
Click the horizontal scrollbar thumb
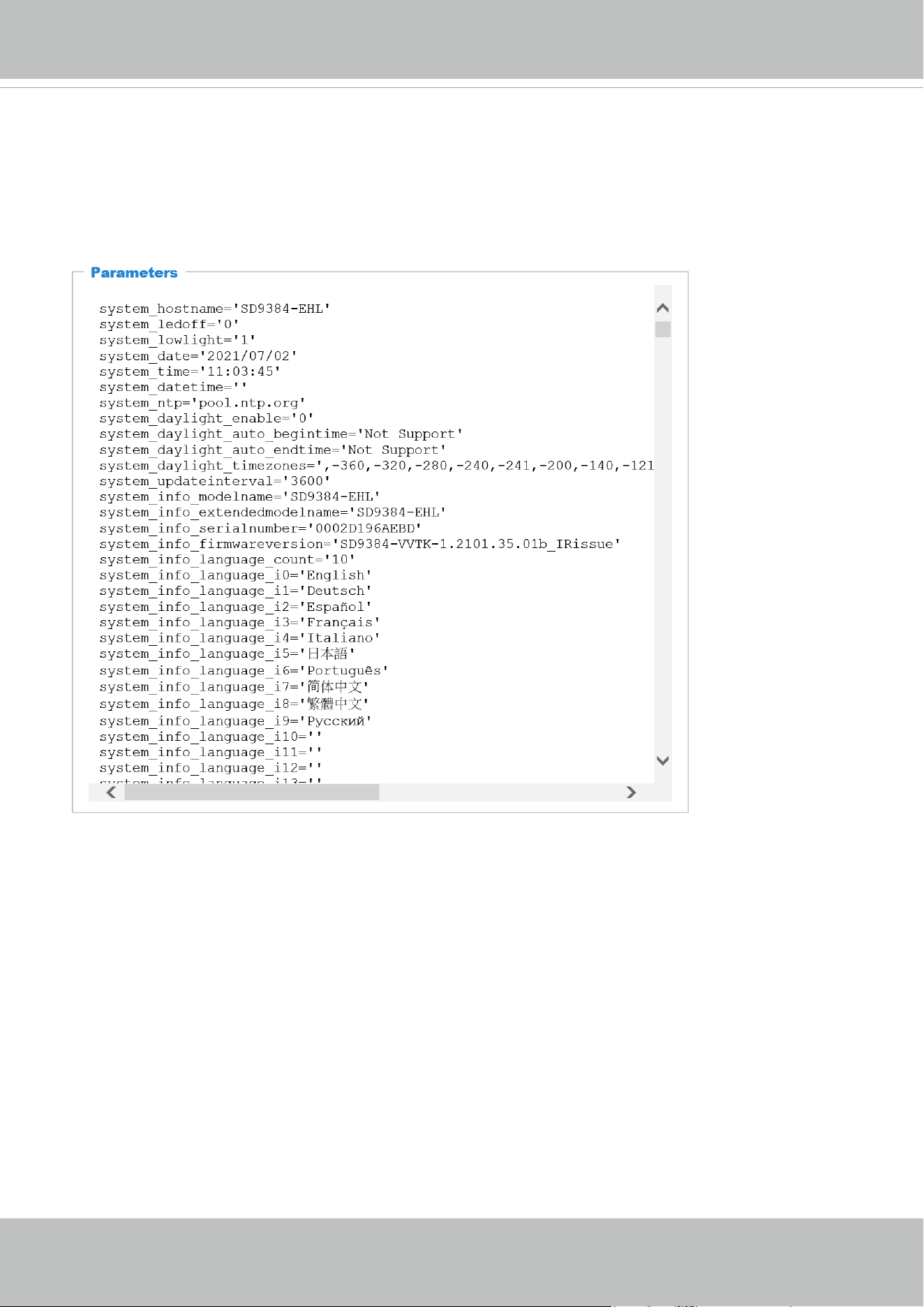tap(252, 792)
